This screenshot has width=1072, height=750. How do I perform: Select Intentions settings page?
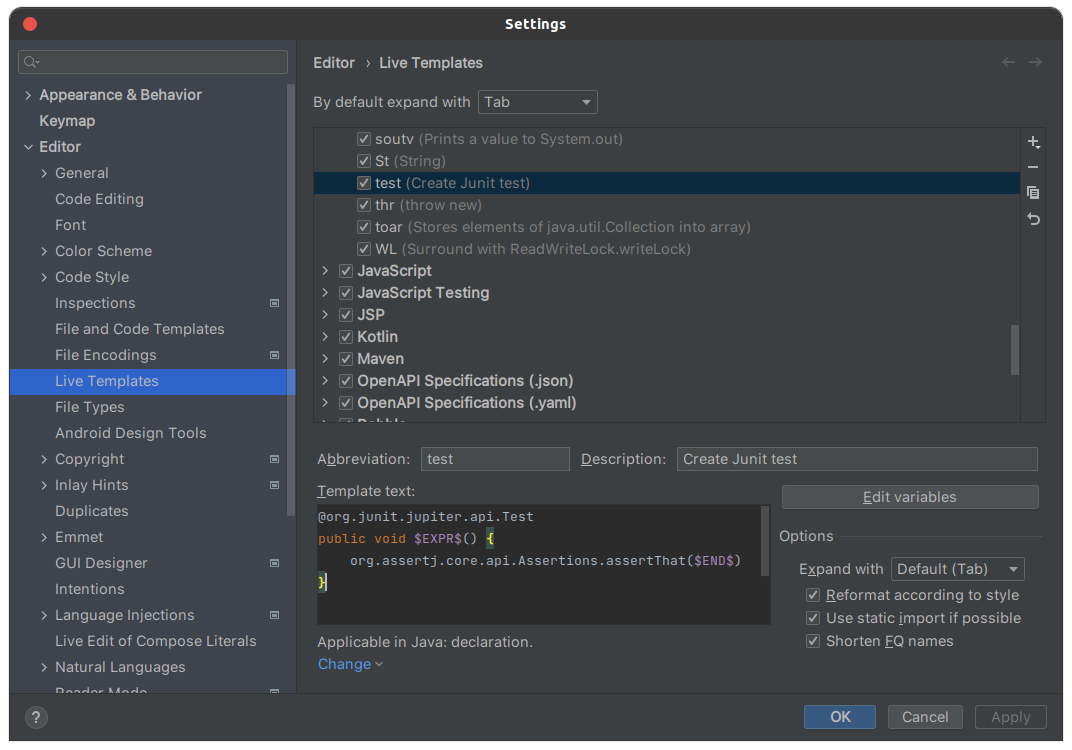[90, 589]
